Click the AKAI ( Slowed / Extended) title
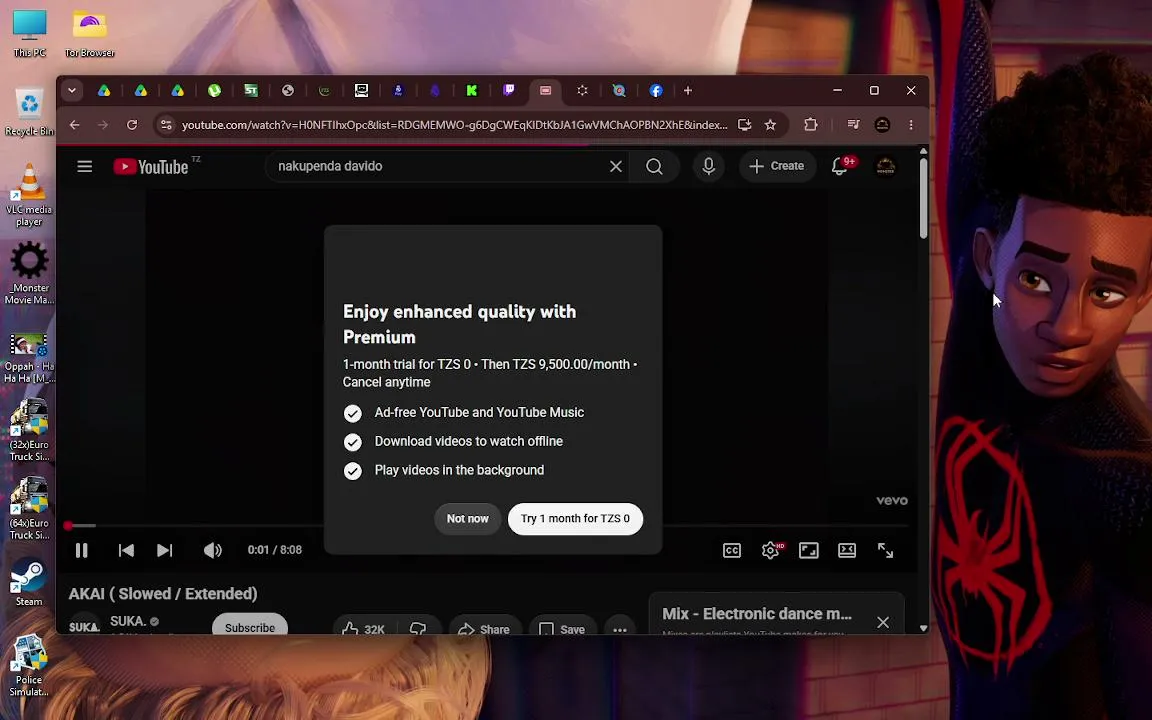Viewport: 1152px width, 720px height. tap(163, 594)
